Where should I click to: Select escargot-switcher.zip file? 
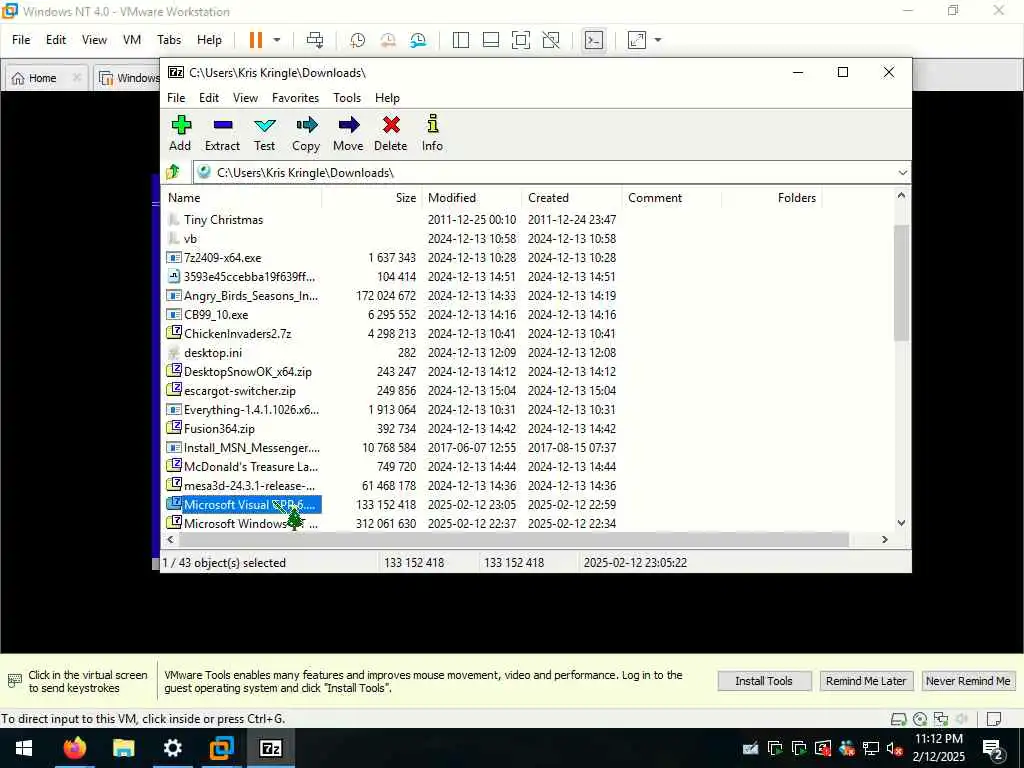click(x=240, y=391)
